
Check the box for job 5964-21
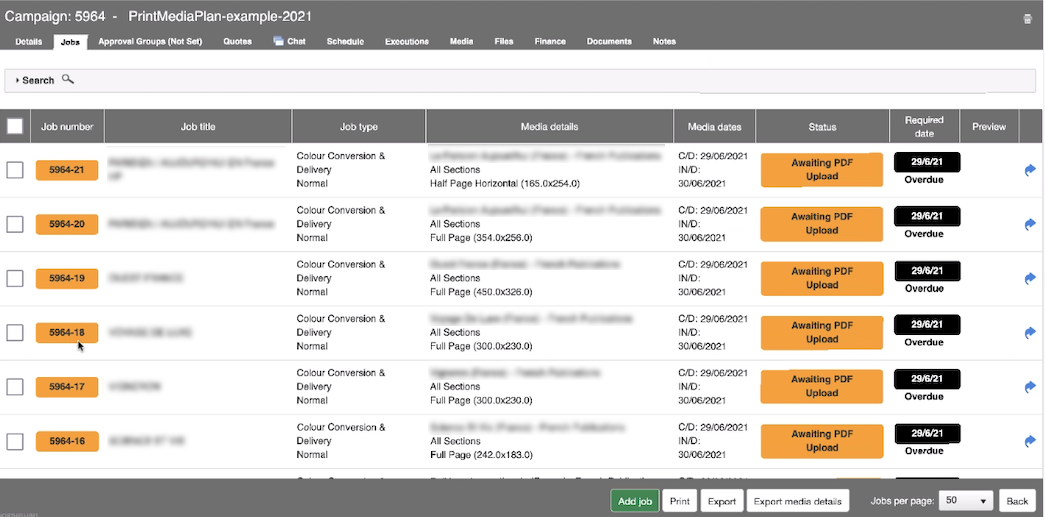pyautogui.click(x=15, y=170)
